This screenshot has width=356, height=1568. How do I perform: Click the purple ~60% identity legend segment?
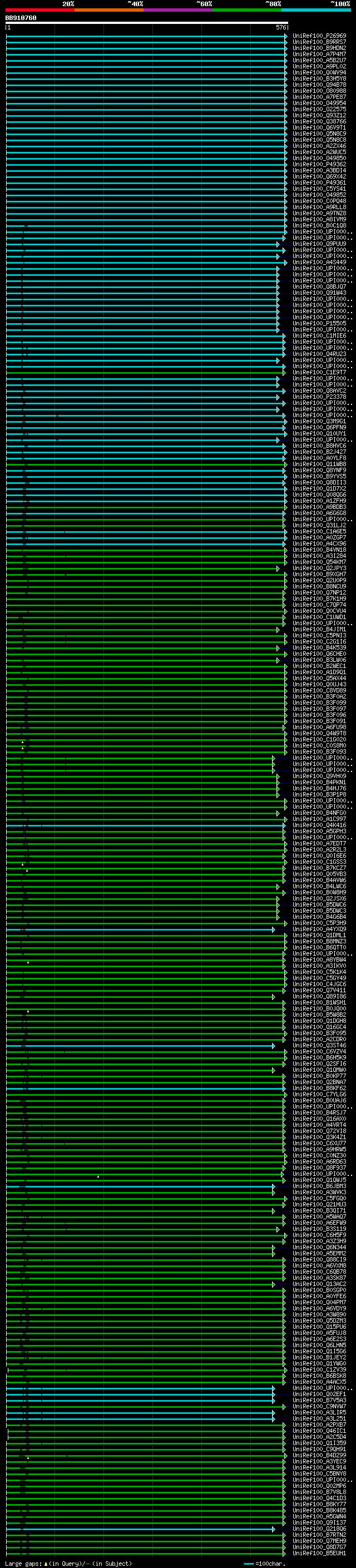click(x=179, y=10)
